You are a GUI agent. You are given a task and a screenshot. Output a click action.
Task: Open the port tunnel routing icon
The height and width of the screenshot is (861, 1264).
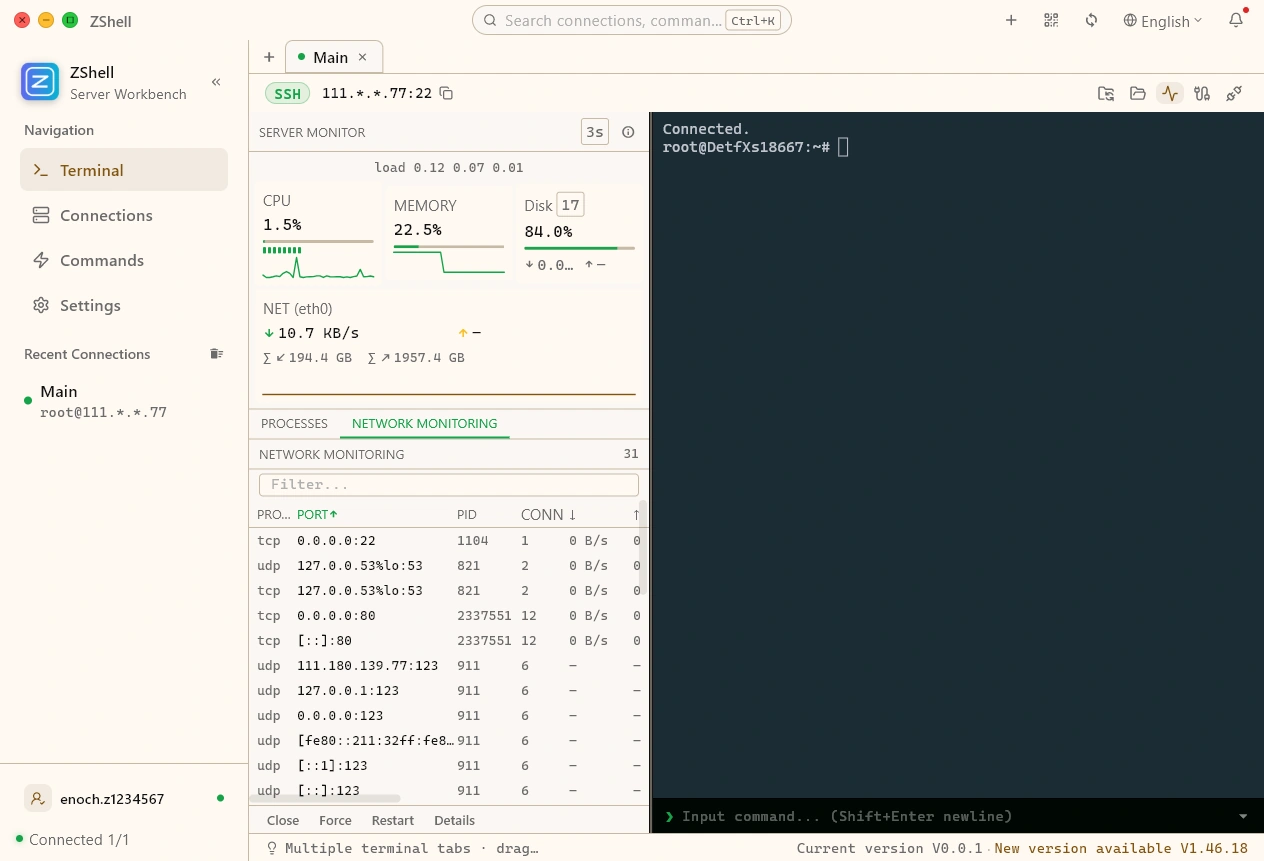[x=1202, y=93]
